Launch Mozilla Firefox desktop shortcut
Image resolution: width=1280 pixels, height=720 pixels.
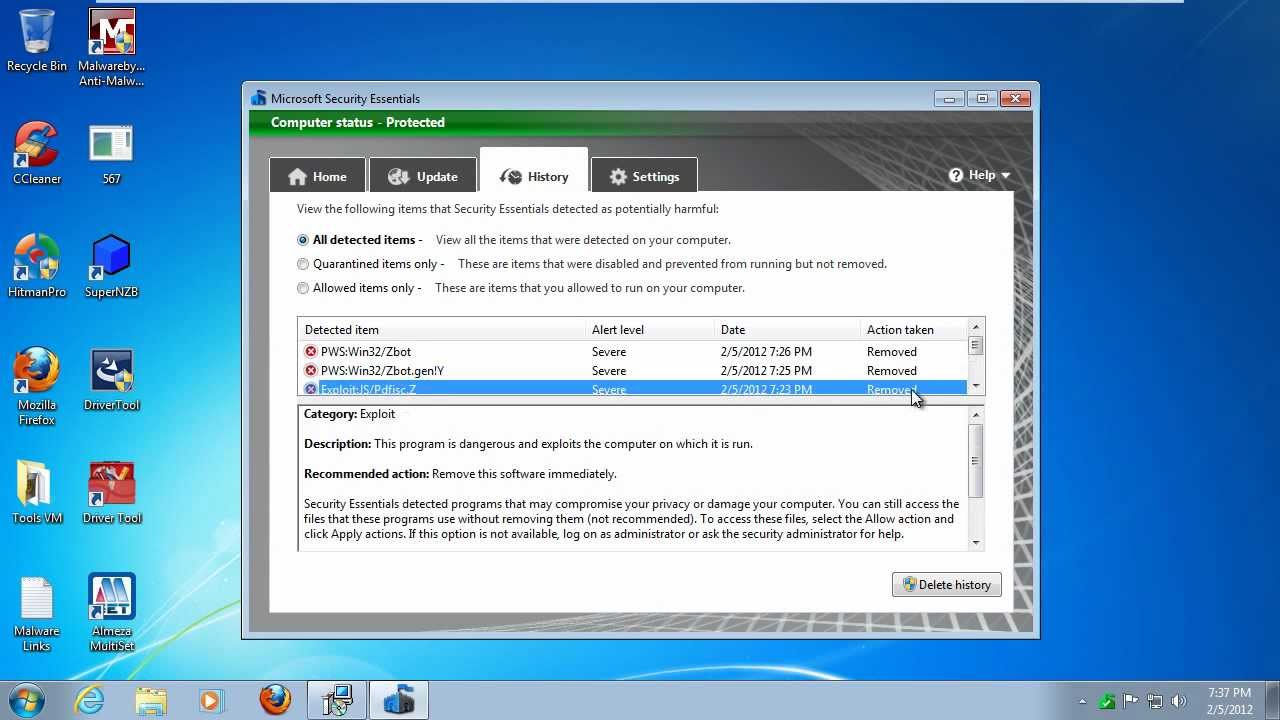(x=37, y=387)
